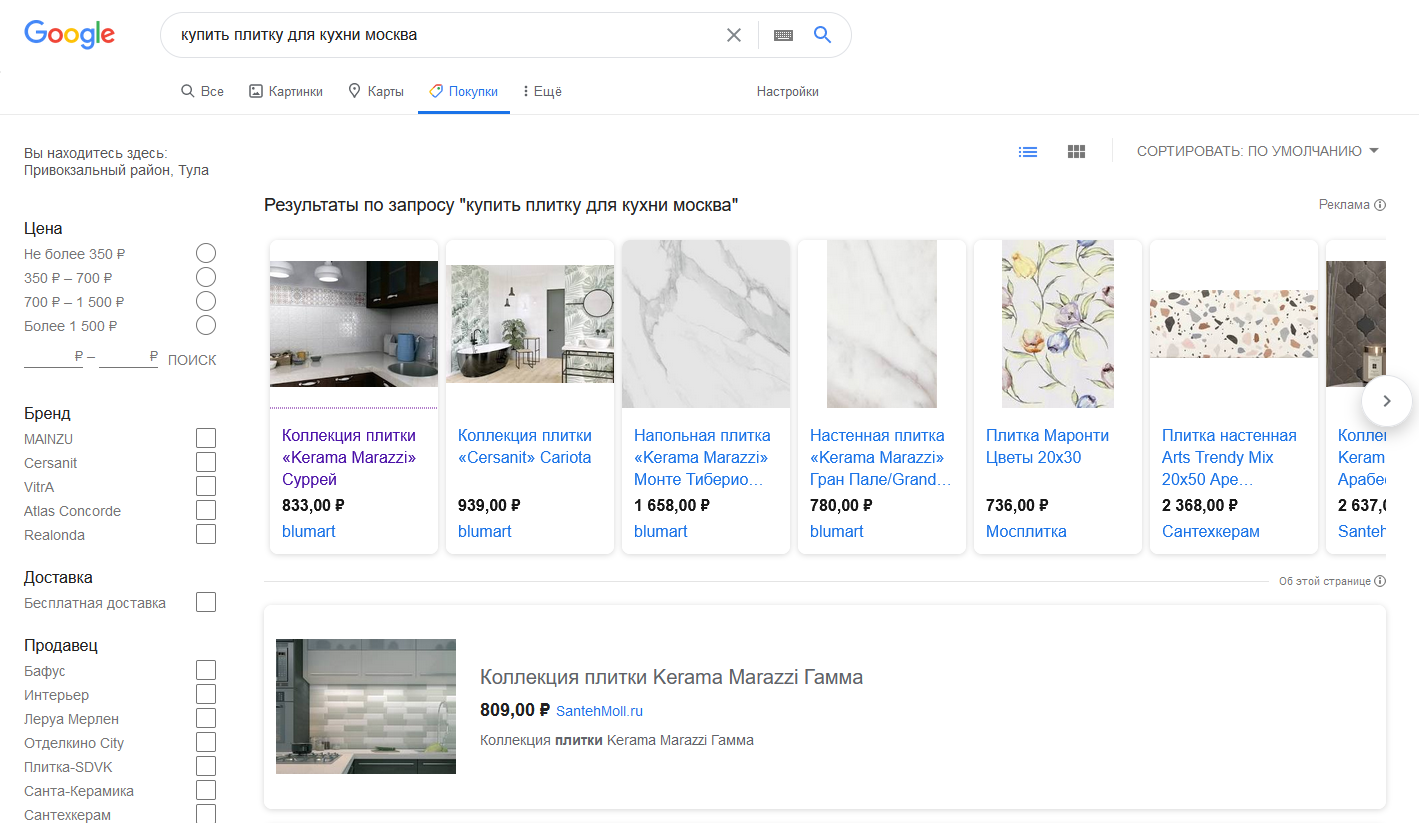1419x823 pixels.
Task: Clear the search box text
Action: click(x=733, y=35)
